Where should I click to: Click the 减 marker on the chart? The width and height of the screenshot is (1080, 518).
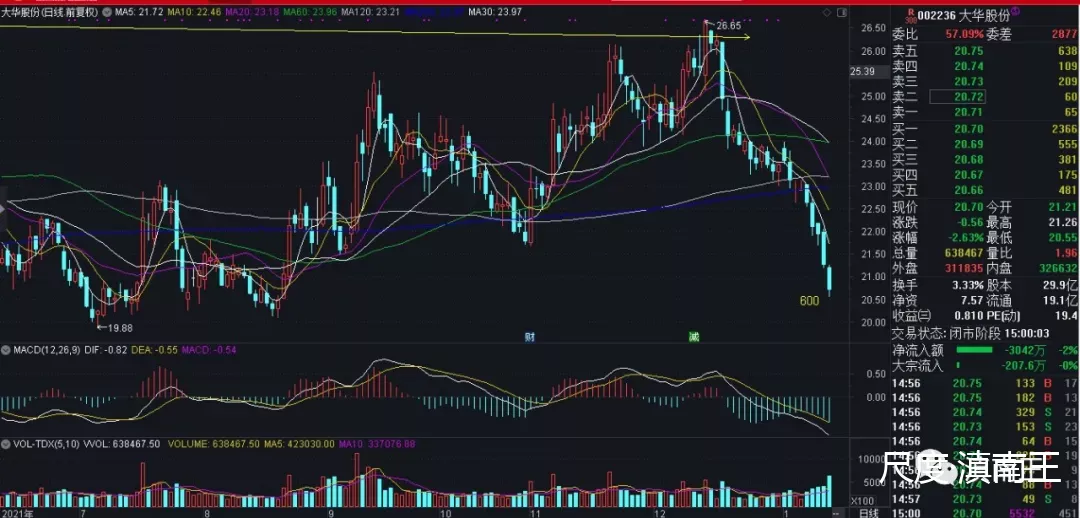(693, 337)
